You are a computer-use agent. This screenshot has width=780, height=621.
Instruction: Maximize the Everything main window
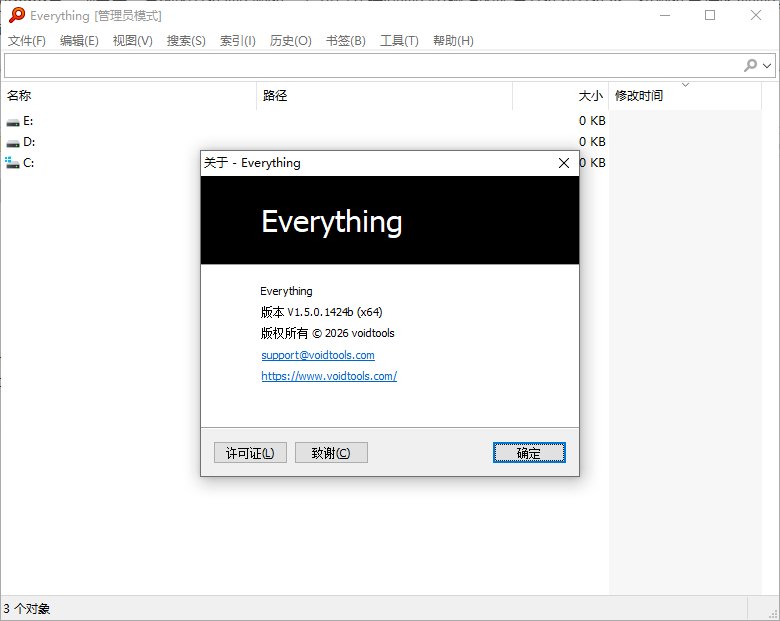710,15
